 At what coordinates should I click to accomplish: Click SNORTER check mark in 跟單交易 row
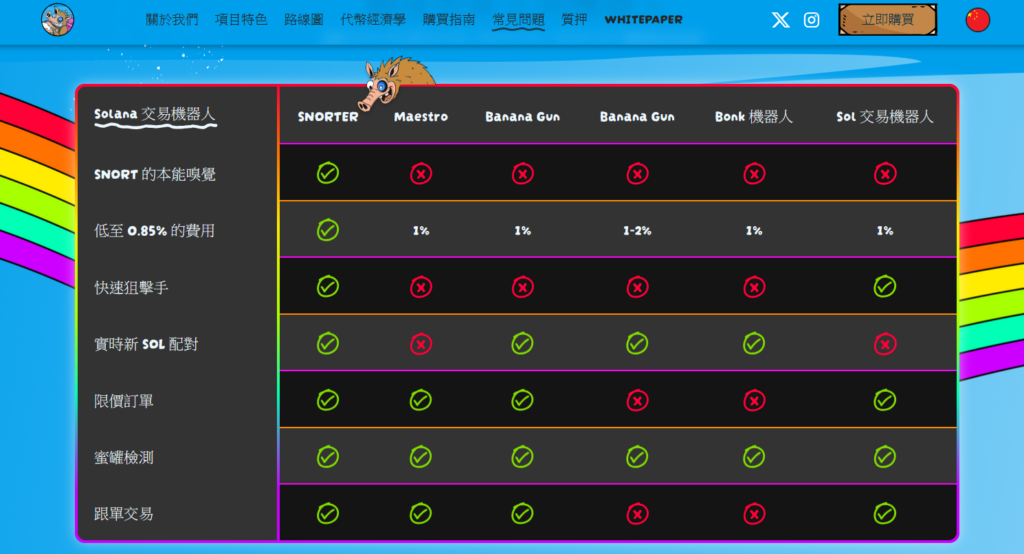[328, 513]
